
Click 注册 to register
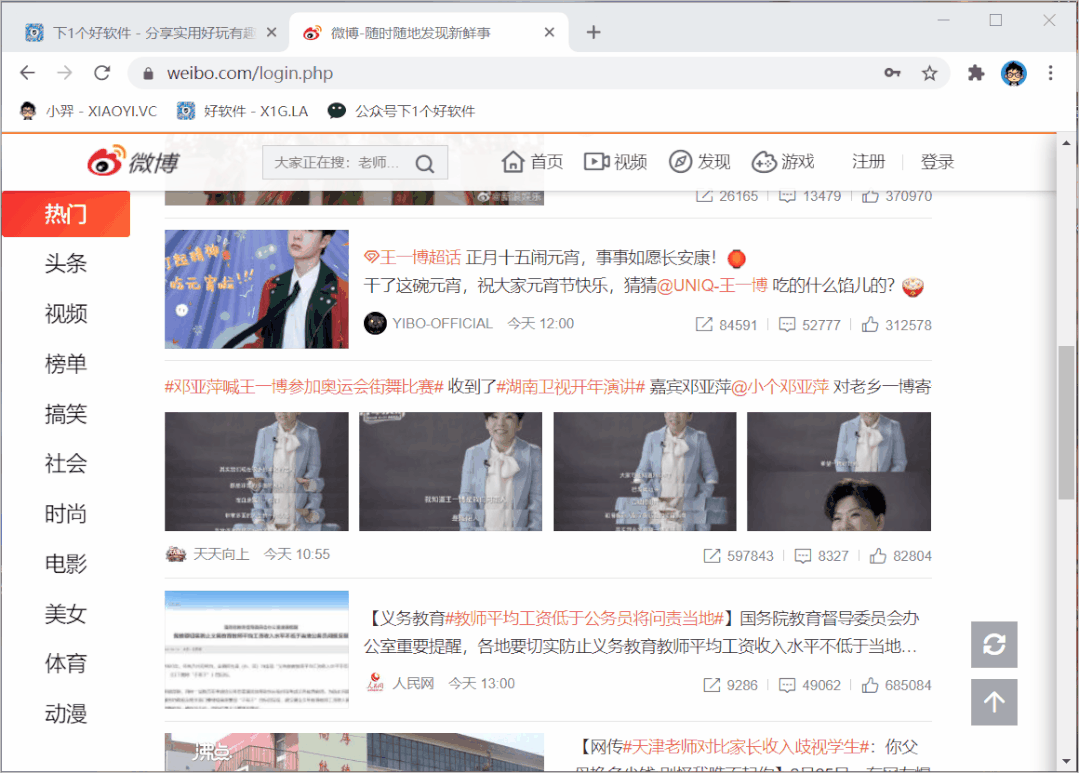click(x=868, y=161)
